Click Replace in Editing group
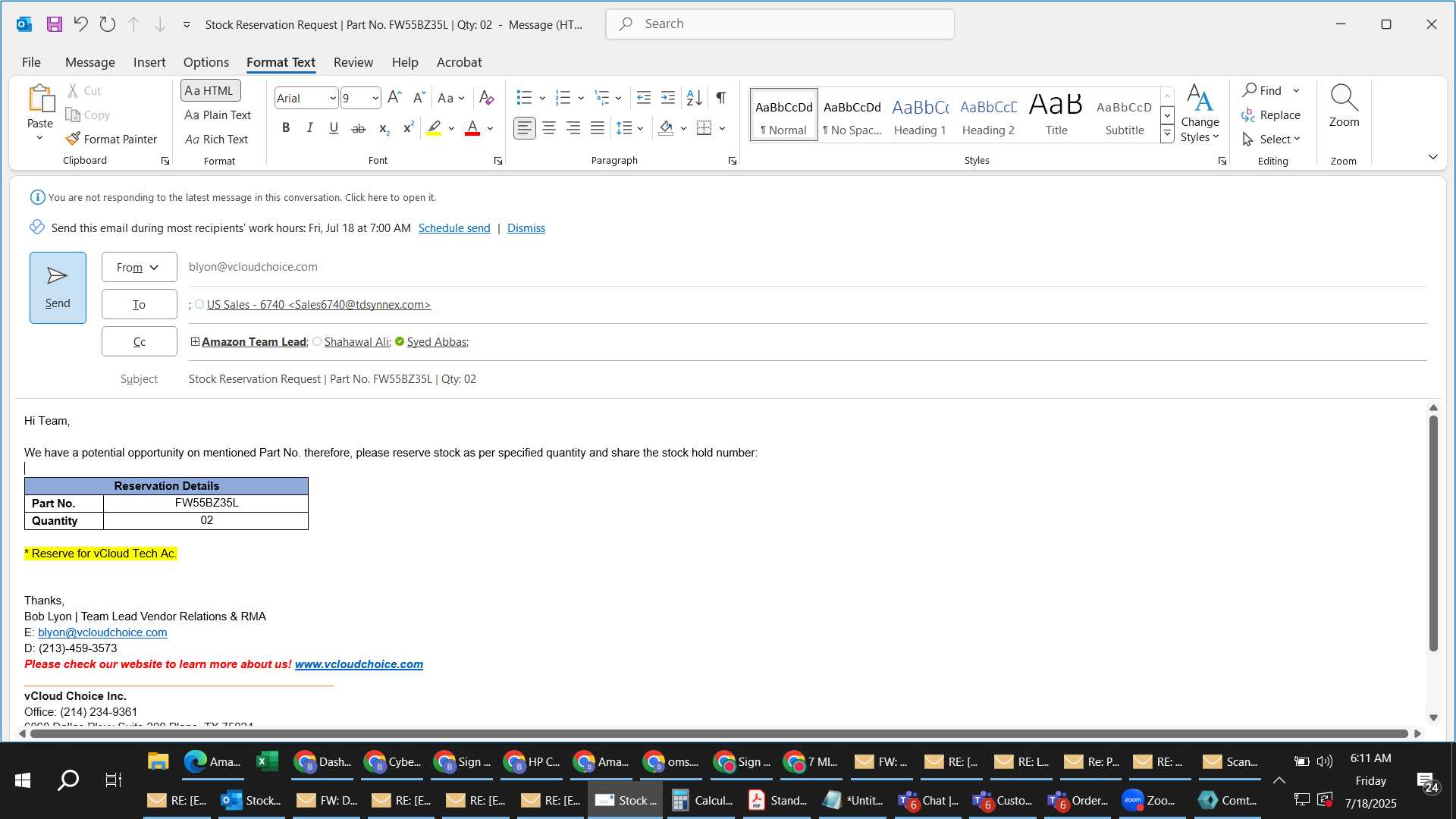This screenshot has width=1456, height=819. [1271, 115]
